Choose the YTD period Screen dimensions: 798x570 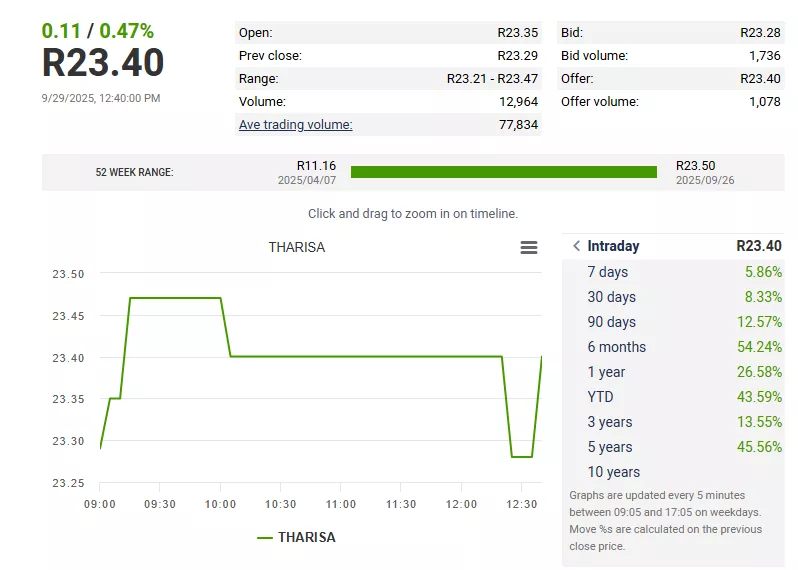[x=673, y=396]
